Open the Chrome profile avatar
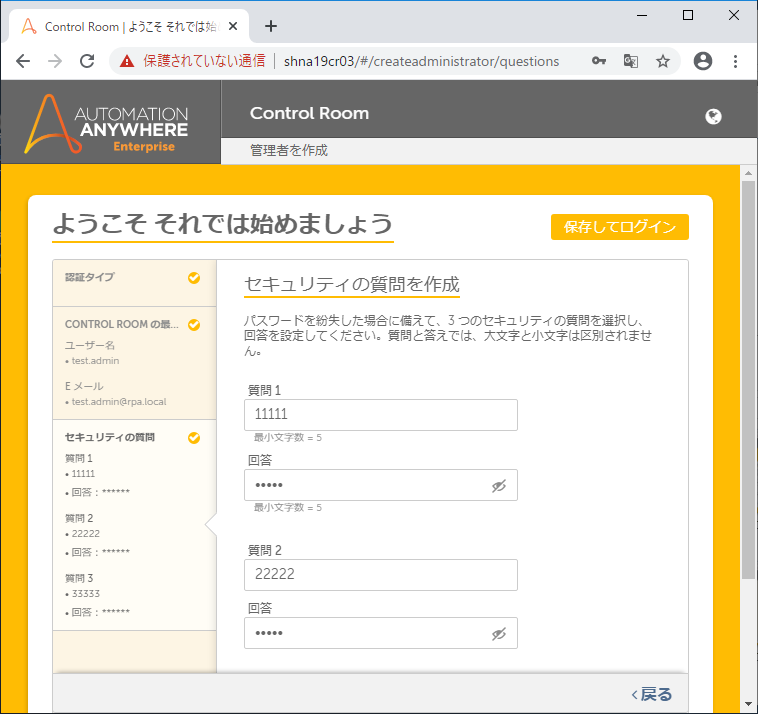The height and width of the screenshot is (714, 758). coord(703,61)
